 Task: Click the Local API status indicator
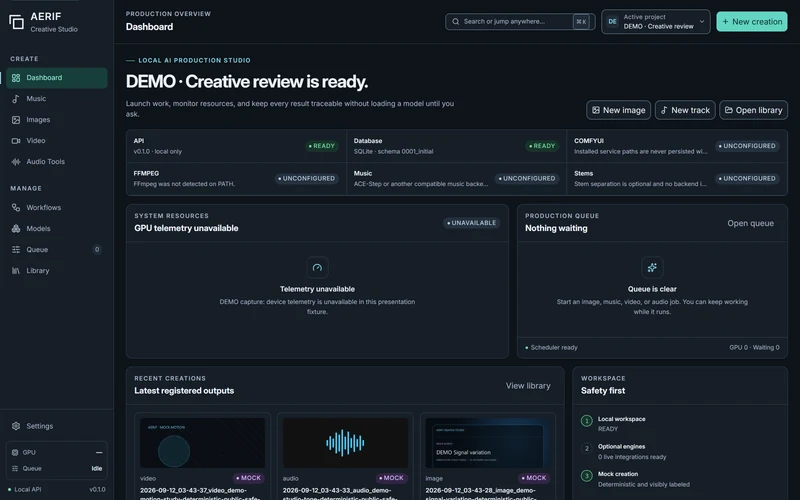(x=24, y=489)
